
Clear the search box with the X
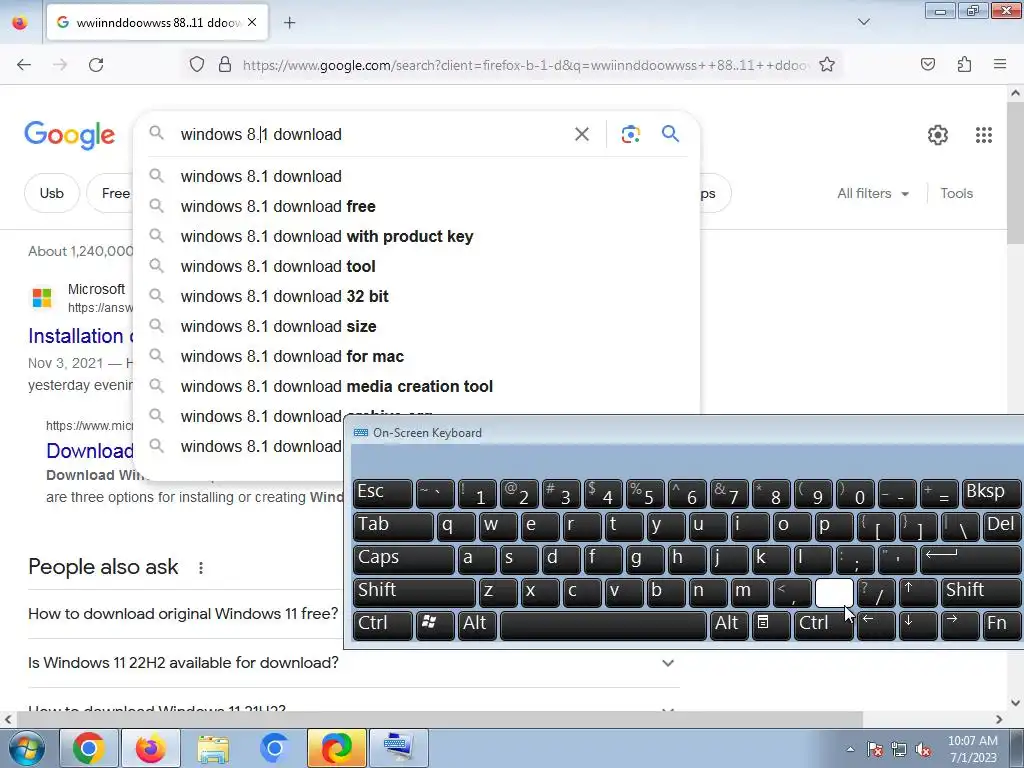coord(581,135)
